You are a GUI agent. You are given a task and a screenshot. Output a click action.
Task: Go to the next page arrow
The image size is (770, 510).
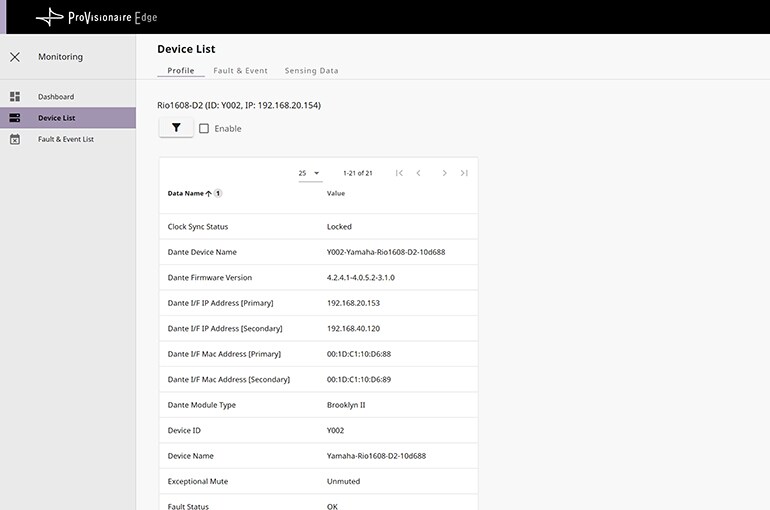(x=444, y=173)
